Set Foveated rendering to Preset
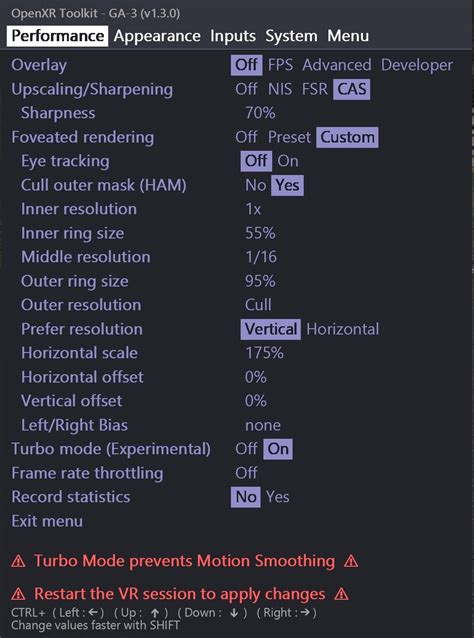 [x=289, y=137]
